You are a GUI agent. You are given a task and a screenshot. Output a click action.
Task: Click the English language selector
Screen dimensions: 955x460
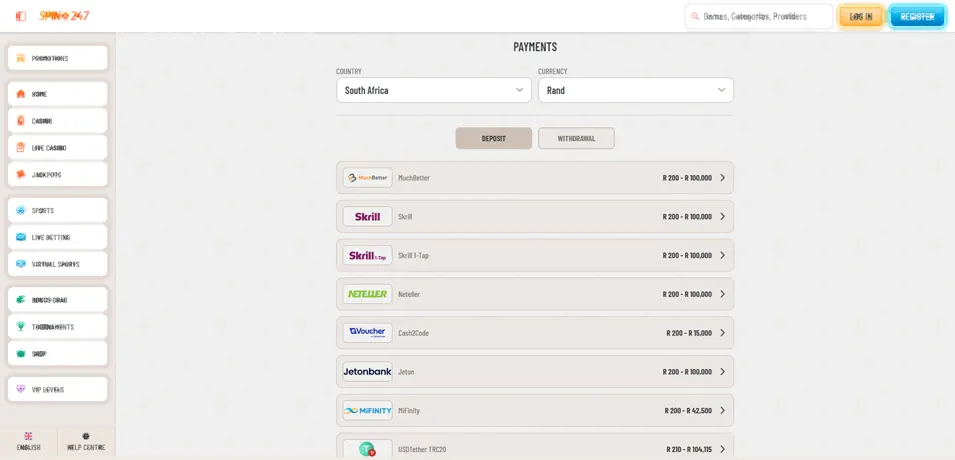[28, 442]
